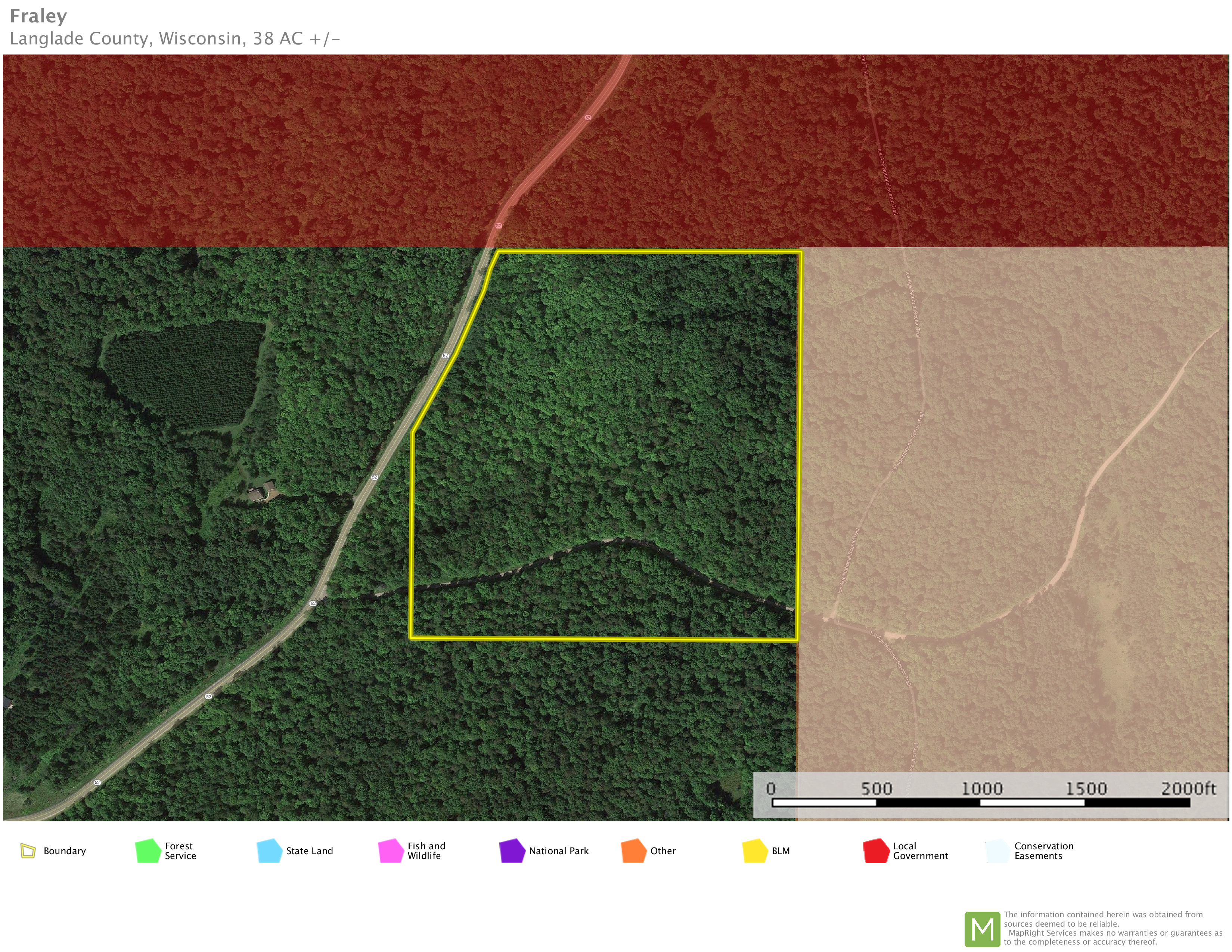Click the Boundary legend outline icon

pyautogui.click(x=28, y=850)
